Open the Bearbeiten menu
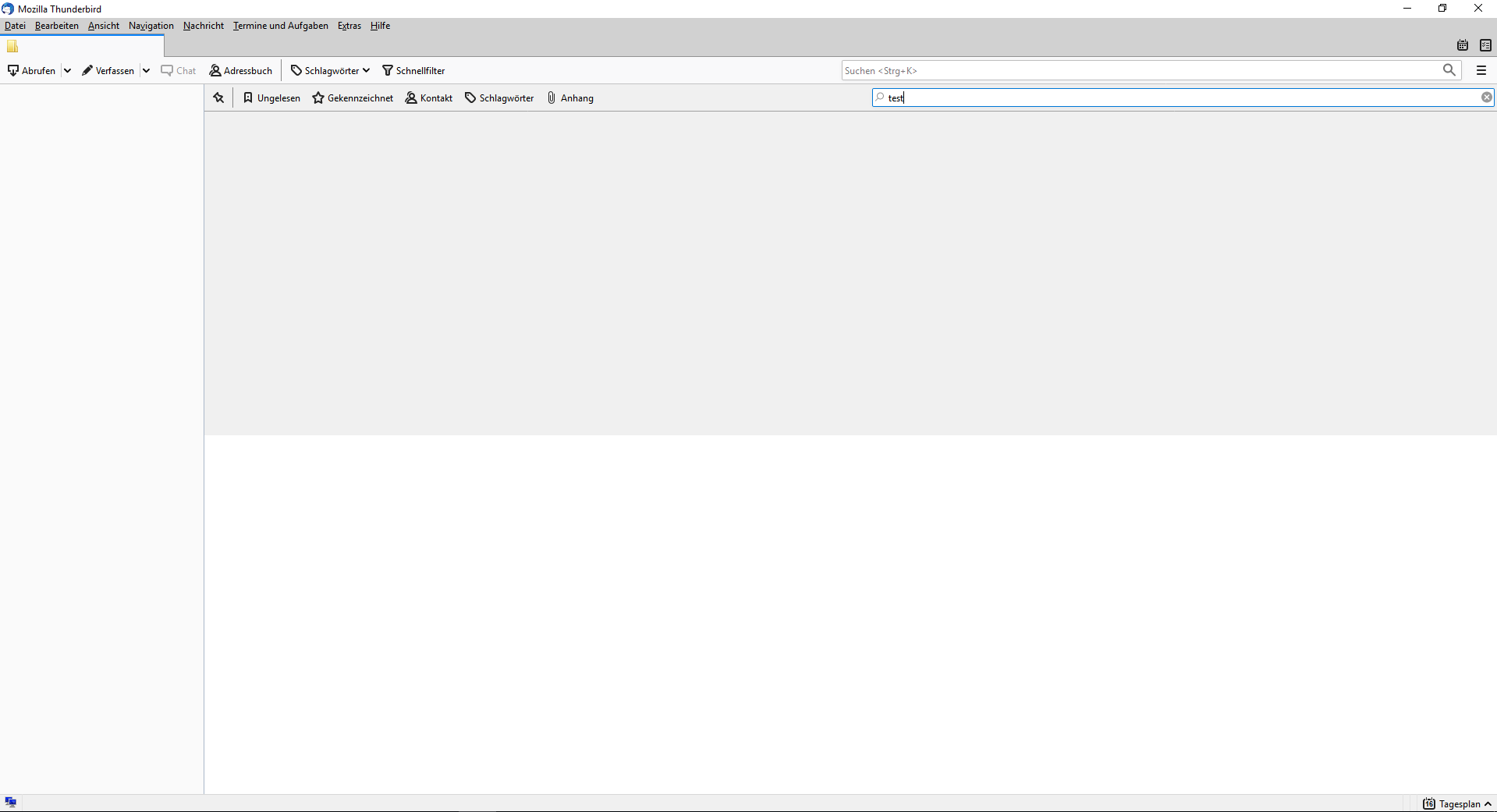 click(x=57, y=26)
